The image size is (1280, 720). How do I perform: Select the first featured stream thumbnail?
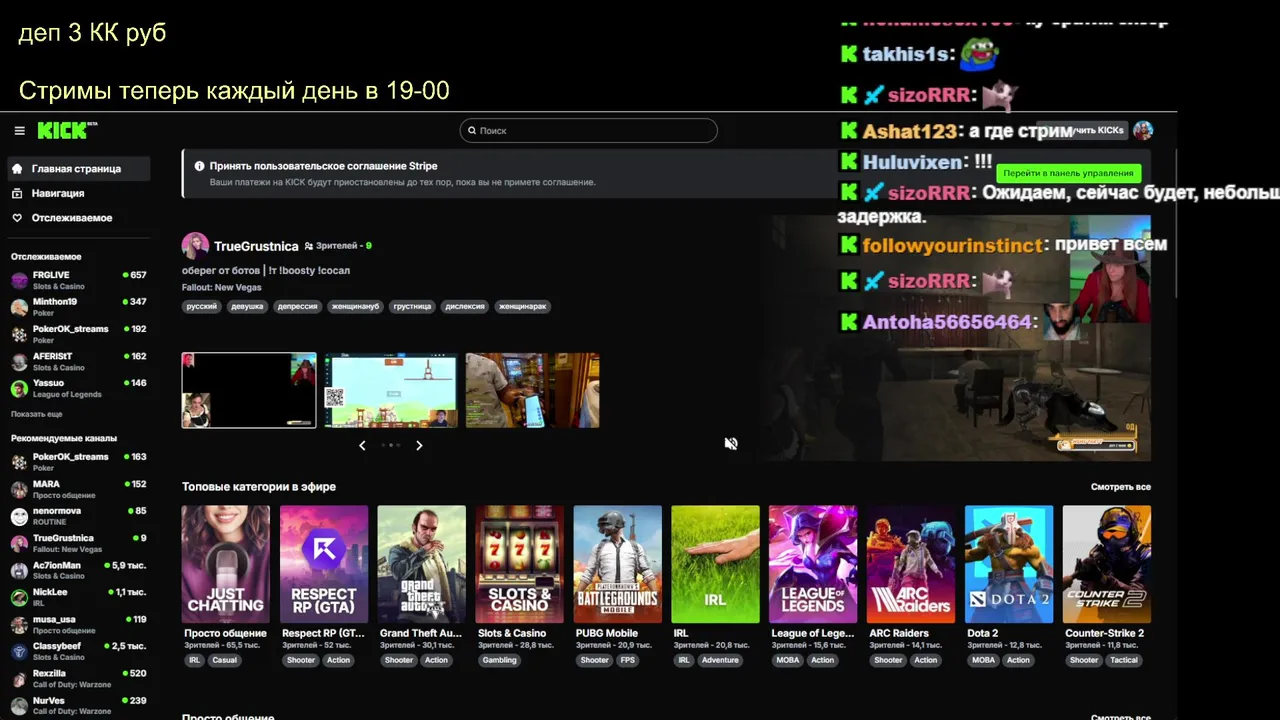249,390
